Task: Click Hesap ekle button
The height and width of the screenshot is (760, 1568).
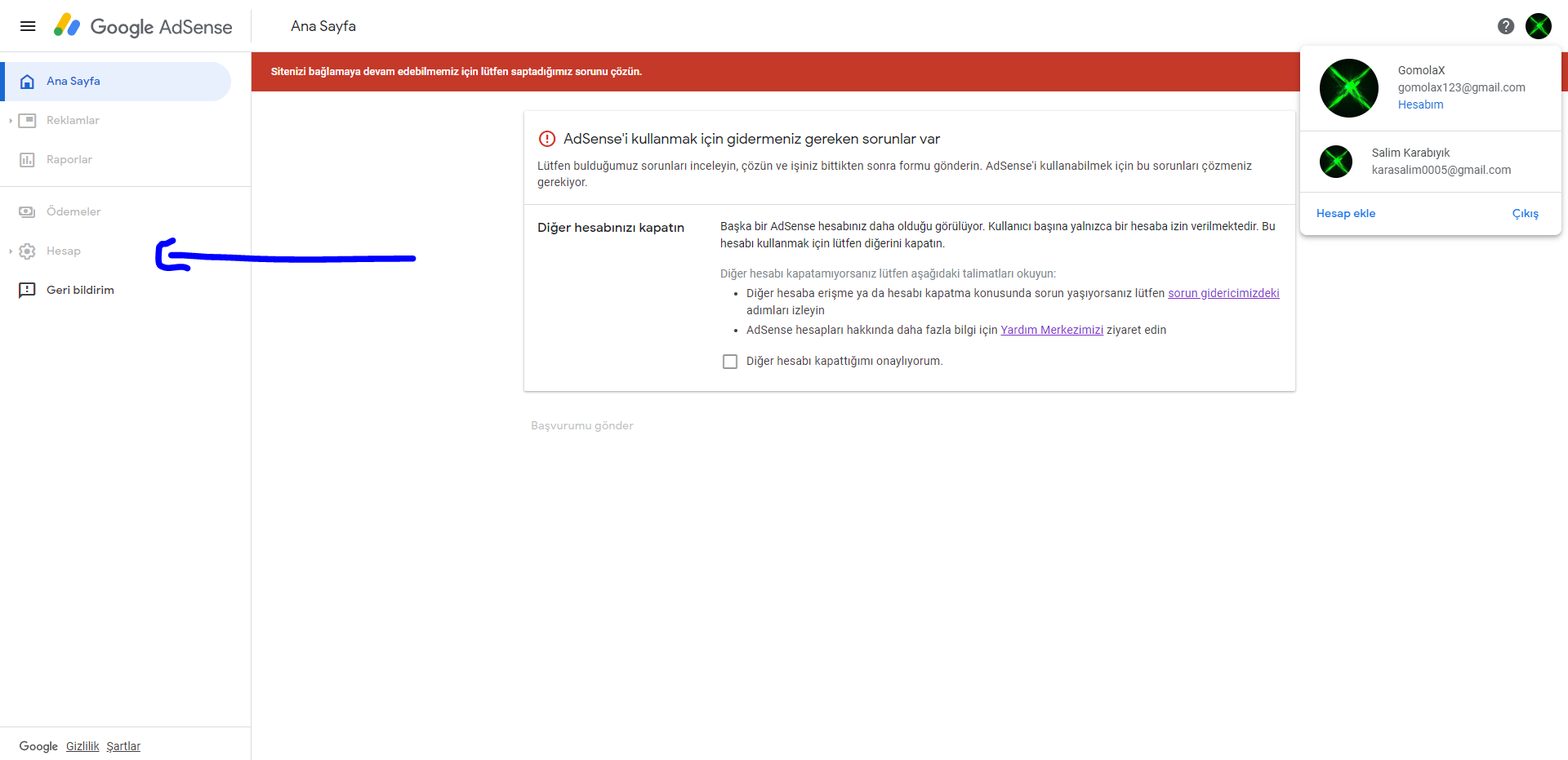Action: pyautogui.click(x=1346, y=213)
